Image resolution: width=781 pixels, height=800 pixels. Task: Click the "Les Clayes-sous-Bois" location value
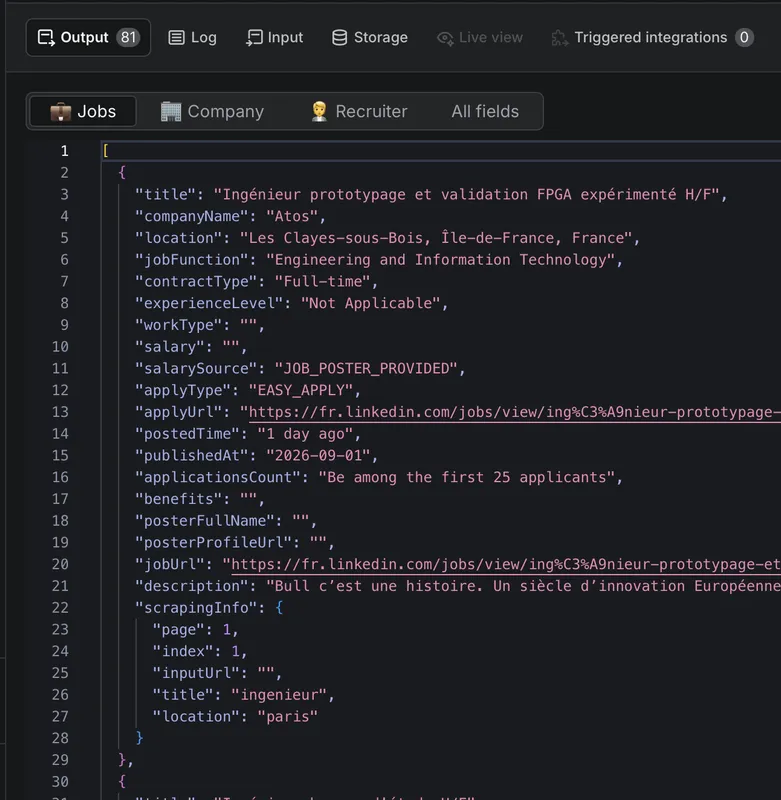click(436, 238)
